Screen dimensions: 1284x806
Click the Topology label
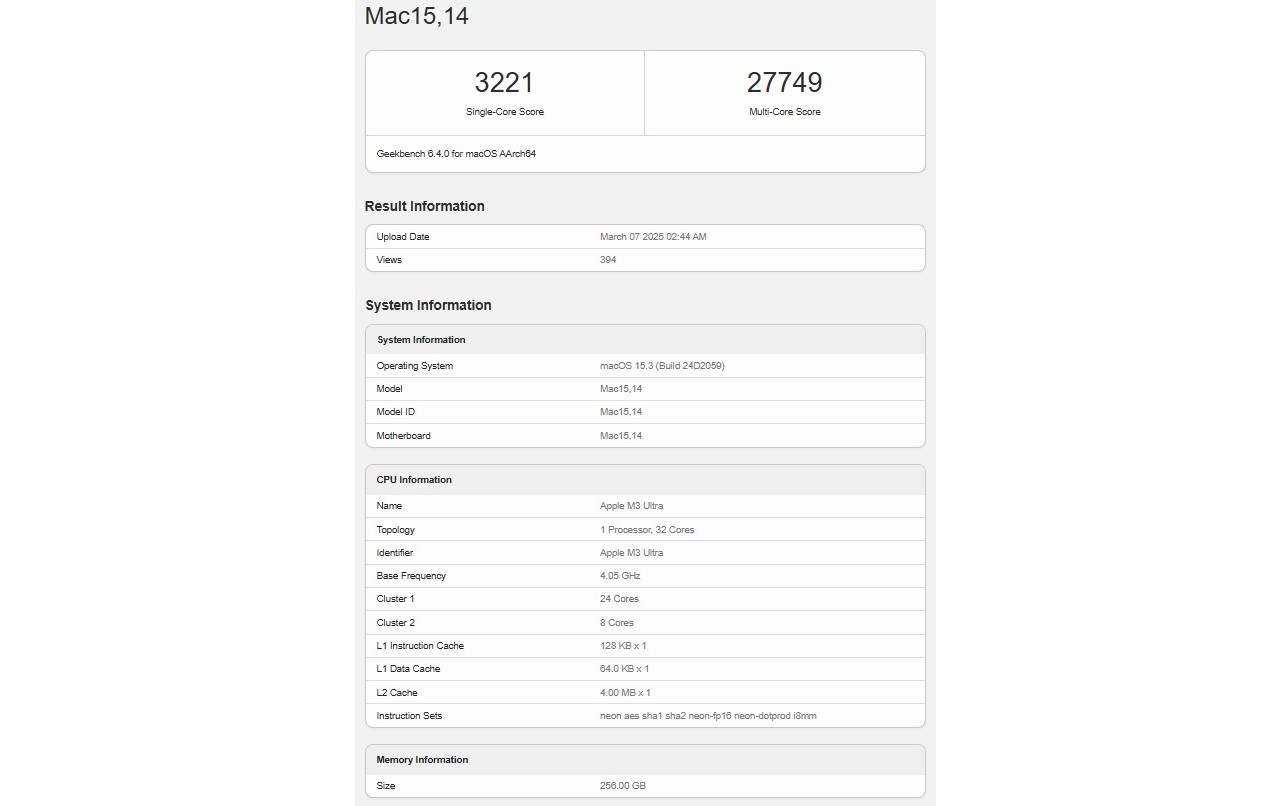pos(396,530)
